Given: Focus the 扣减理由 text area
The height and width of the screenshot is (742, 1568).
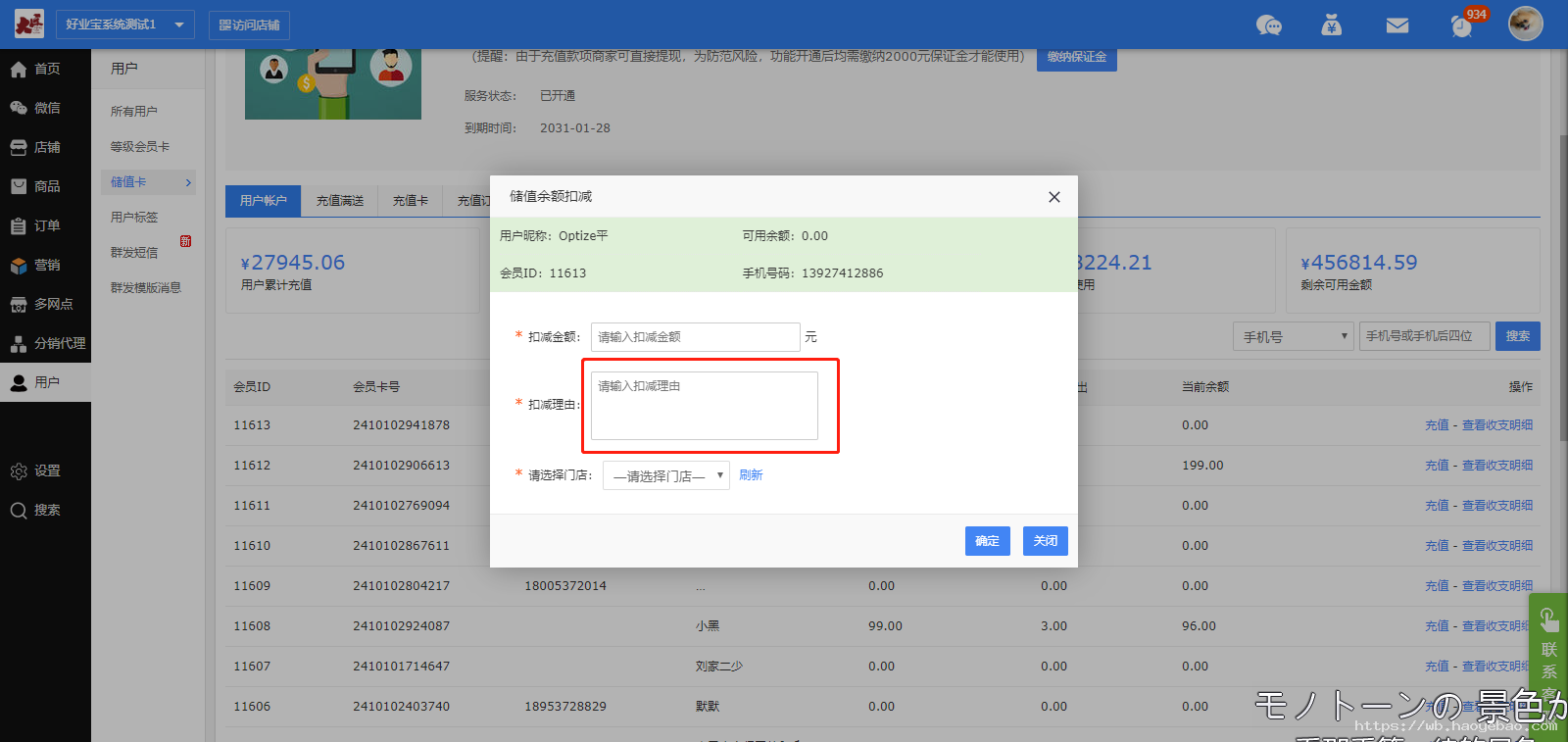Looking at the screenshot, I should coord(705,406).
